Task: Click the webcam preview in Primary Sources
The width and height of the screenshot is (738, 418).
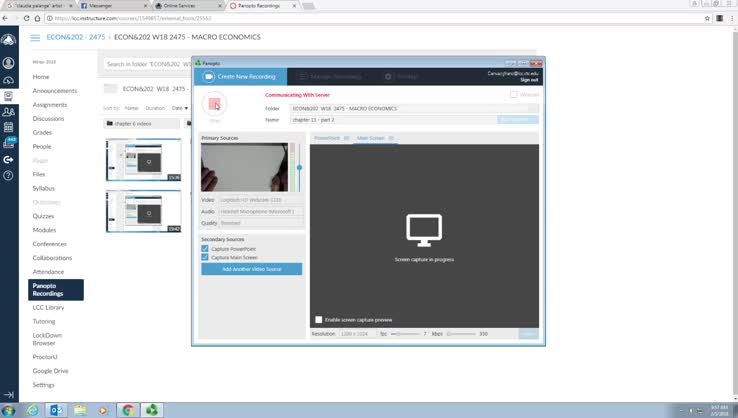Action: coord(244,167)
